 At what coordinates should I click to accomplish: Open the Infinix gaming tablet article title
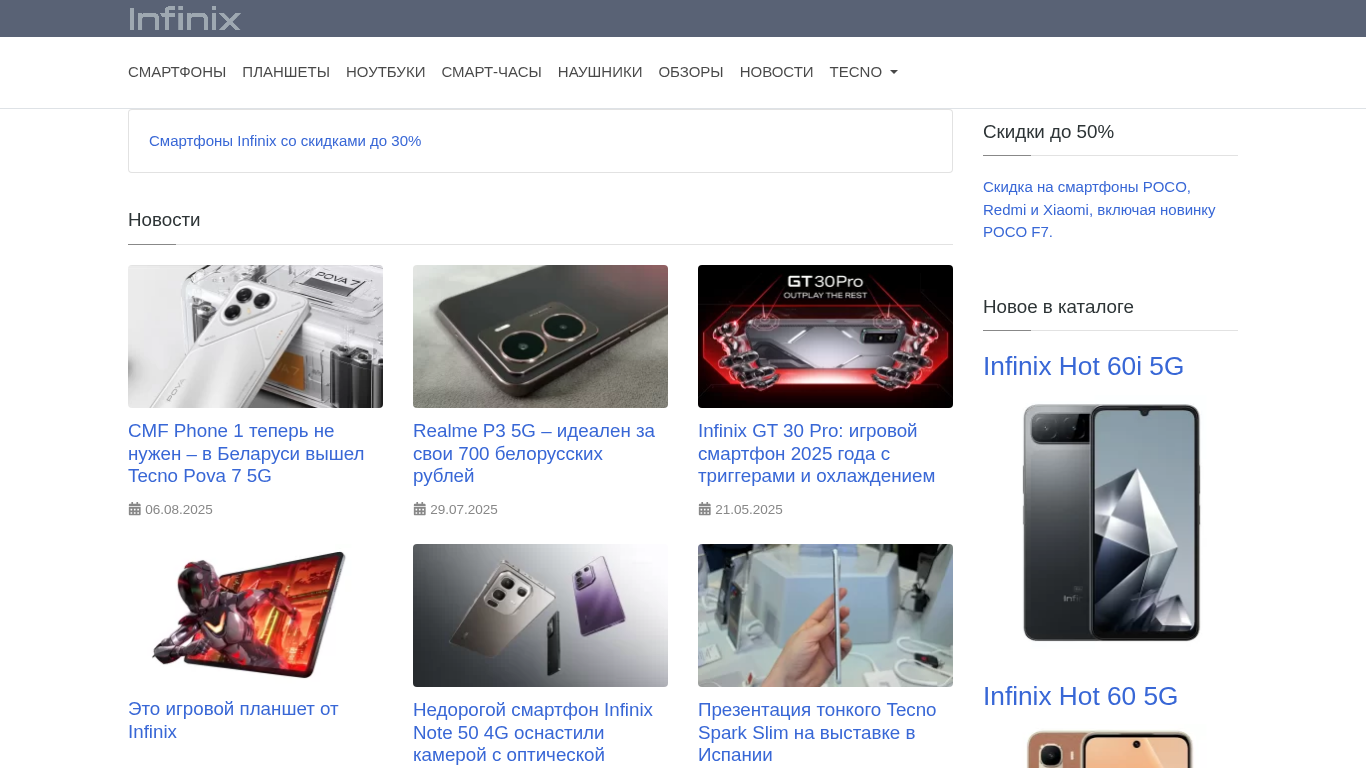233,720
